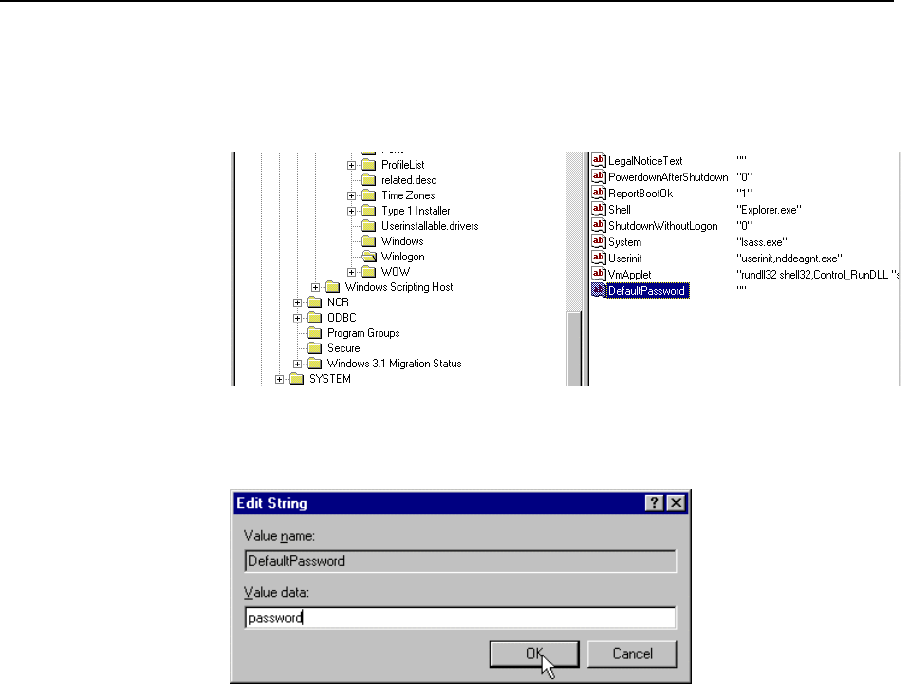Image resolution: width=901 pixels, height=684 pixels.
Task: Select the System value name
Action: [x=625, y=242]
